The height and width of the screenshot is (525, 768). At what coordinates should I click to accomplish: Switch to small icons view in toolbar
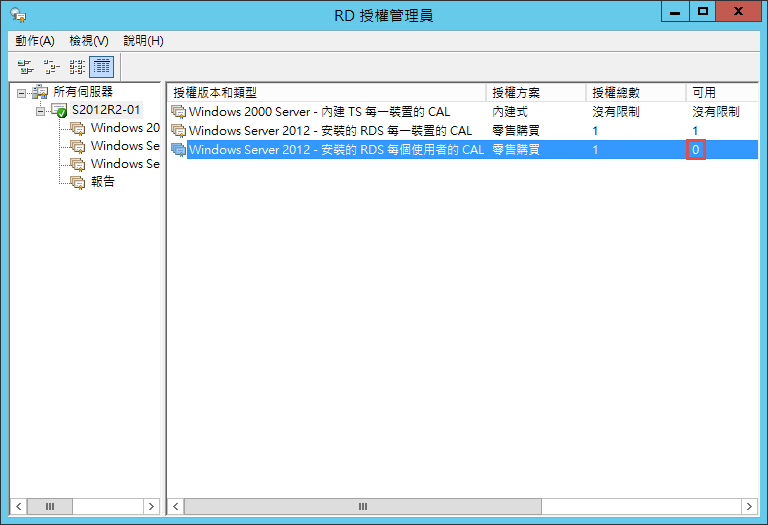51,67
